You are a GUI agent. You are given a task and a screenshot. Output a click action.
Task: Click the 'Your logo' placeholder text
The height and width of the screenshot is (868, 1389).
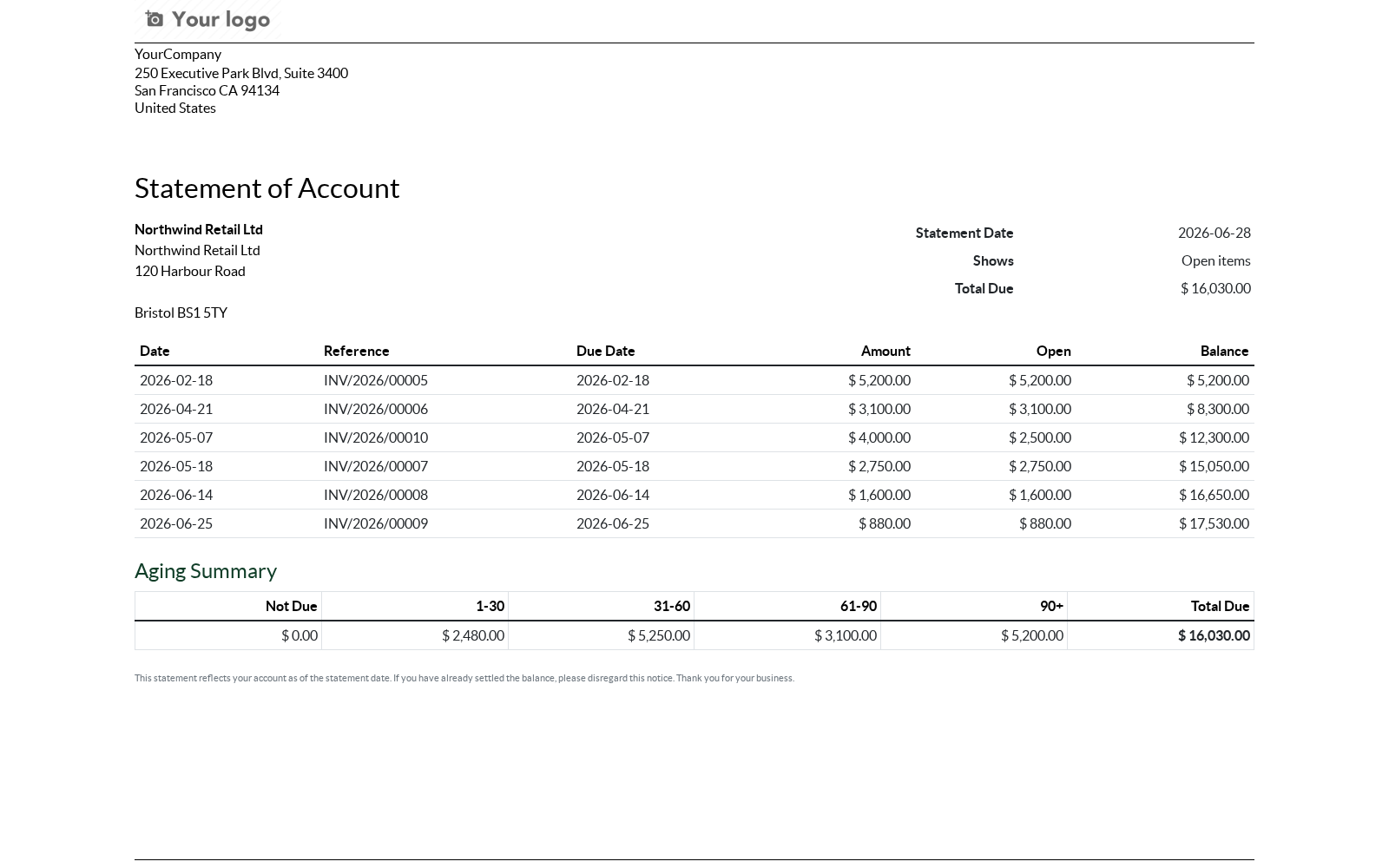pyautogui.click(x=221, y=19)
